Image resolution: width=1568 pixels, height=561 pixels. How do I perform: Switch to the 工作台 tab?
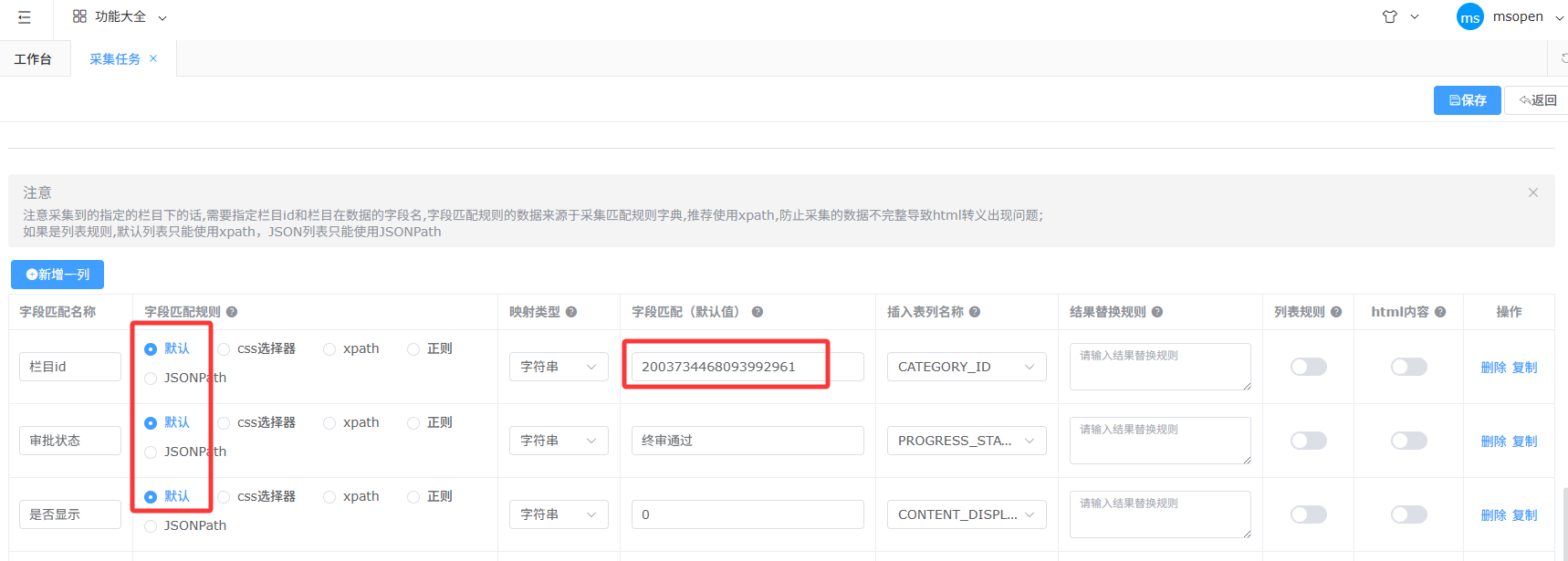point(33,59)
